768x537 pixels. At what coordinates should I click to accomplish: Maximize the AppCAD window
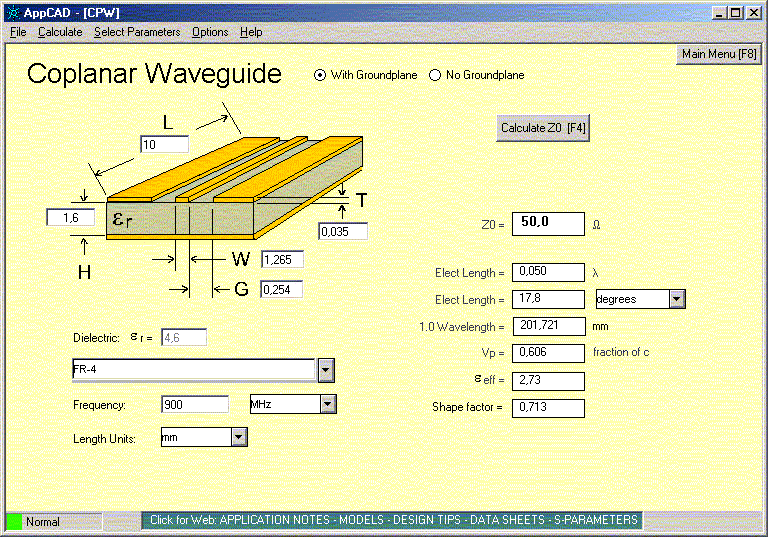pyautogui.click(x=735, y=13)
